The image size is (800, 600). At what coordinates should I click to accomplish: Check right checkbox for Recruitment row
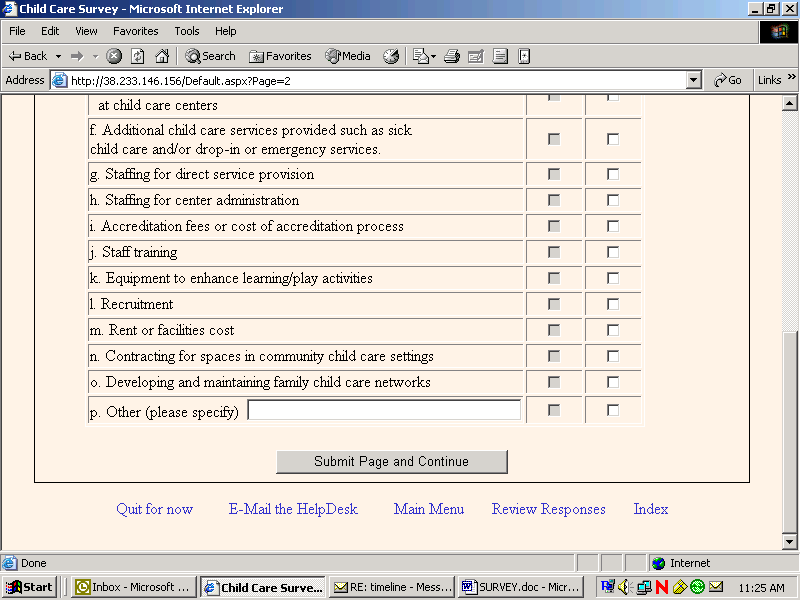click(x=613, y=304)
